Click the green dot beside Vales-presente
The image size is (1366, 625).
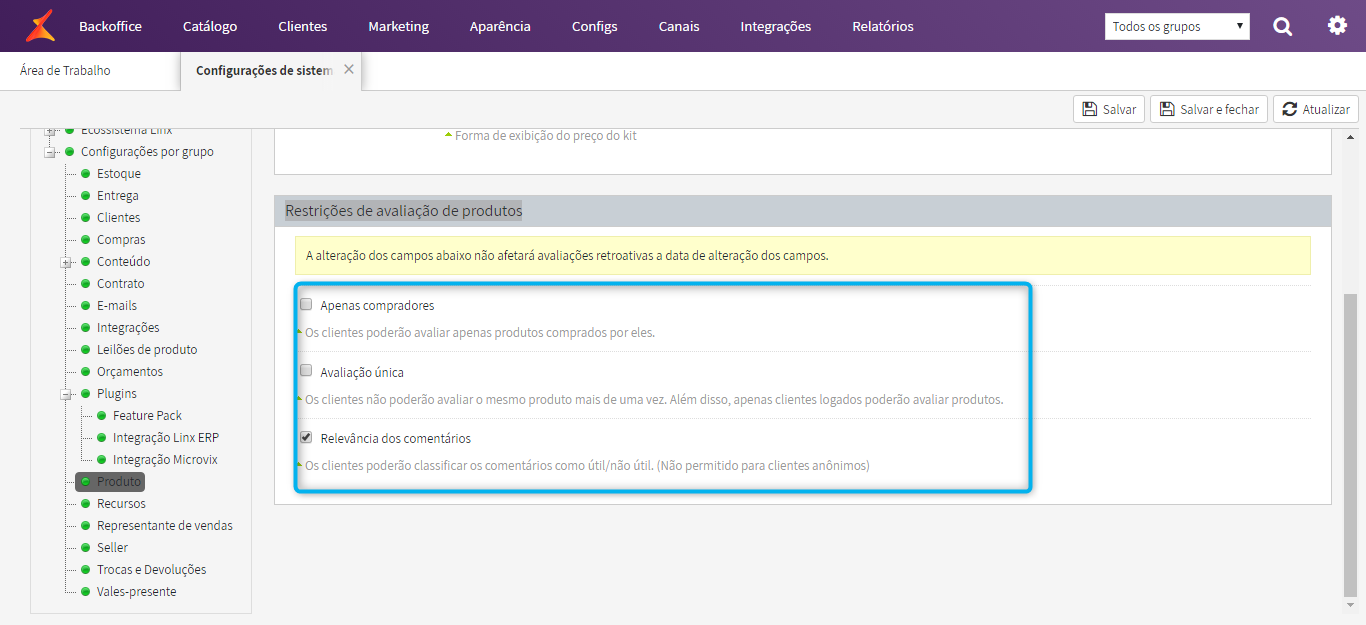point(86,592)
